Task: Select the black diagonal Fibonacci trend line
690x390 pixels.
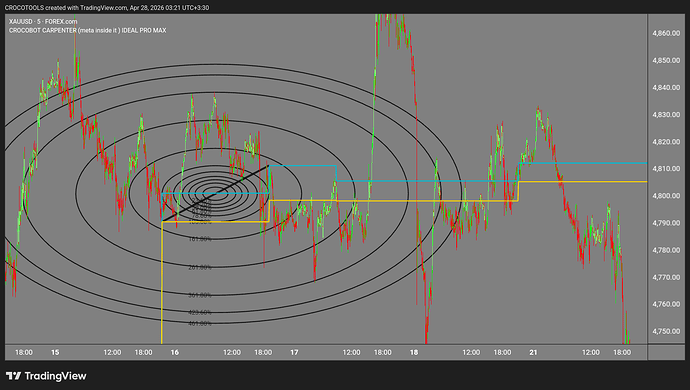Action: 216,193
